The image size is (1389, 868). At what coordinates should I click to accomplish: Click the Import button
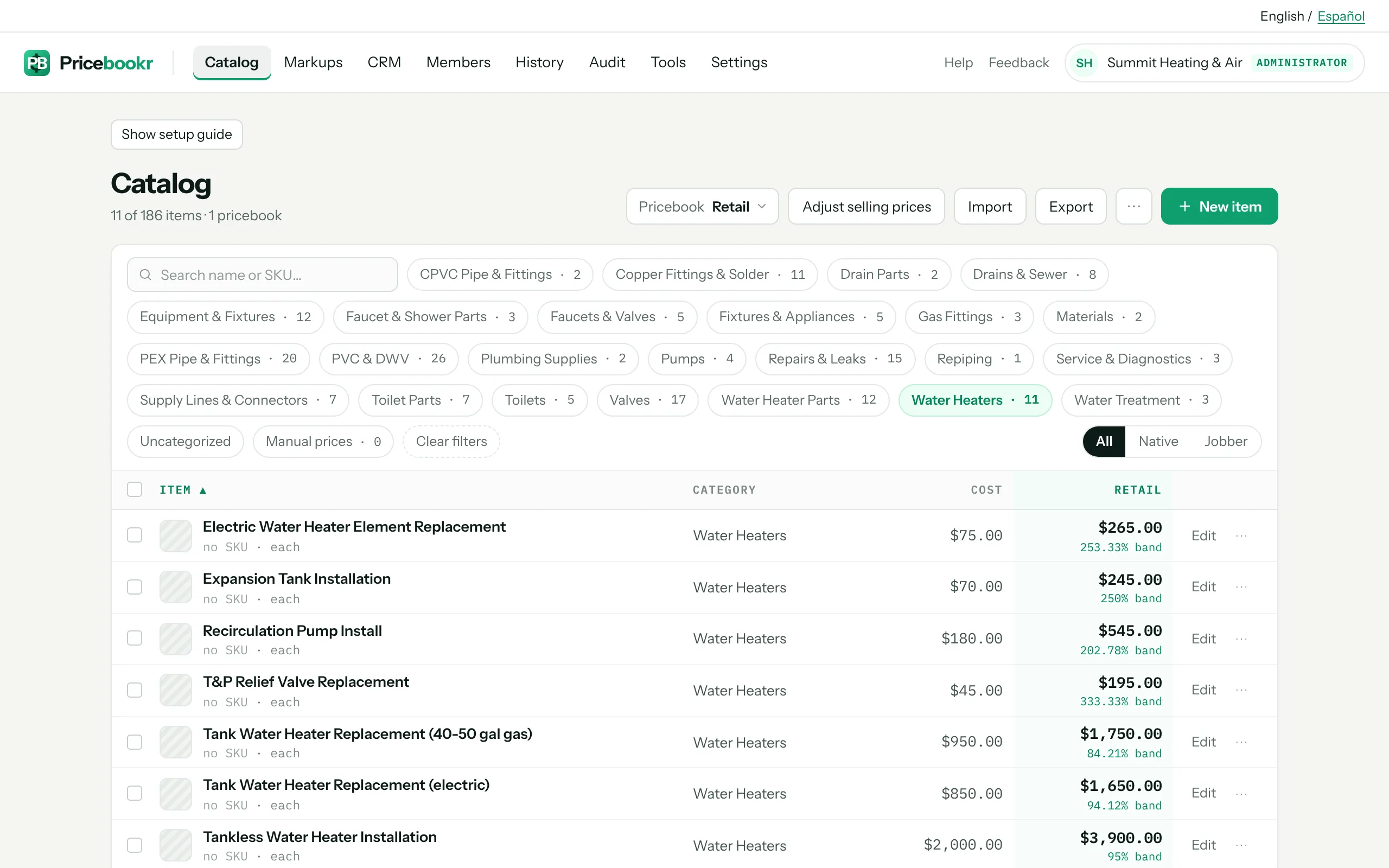[x=990, y=206]
